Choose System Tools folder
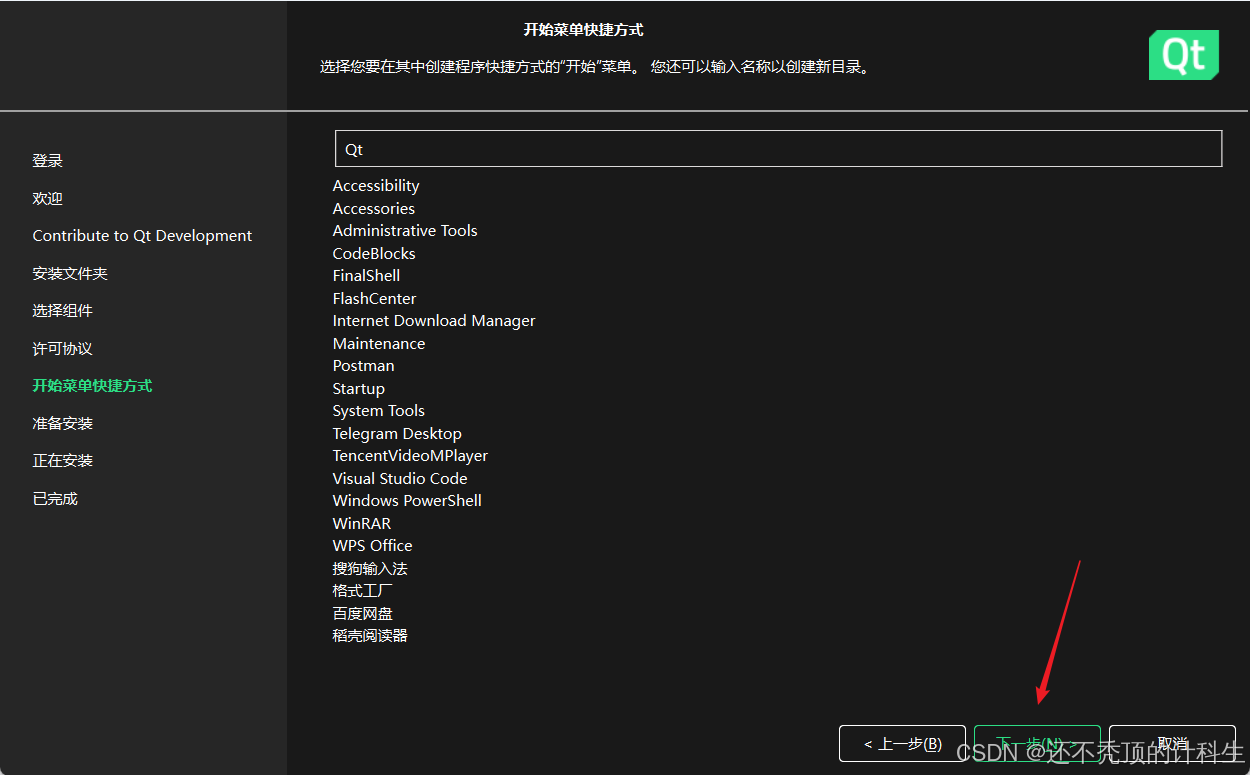The image size is (1250, 775). 379,411
